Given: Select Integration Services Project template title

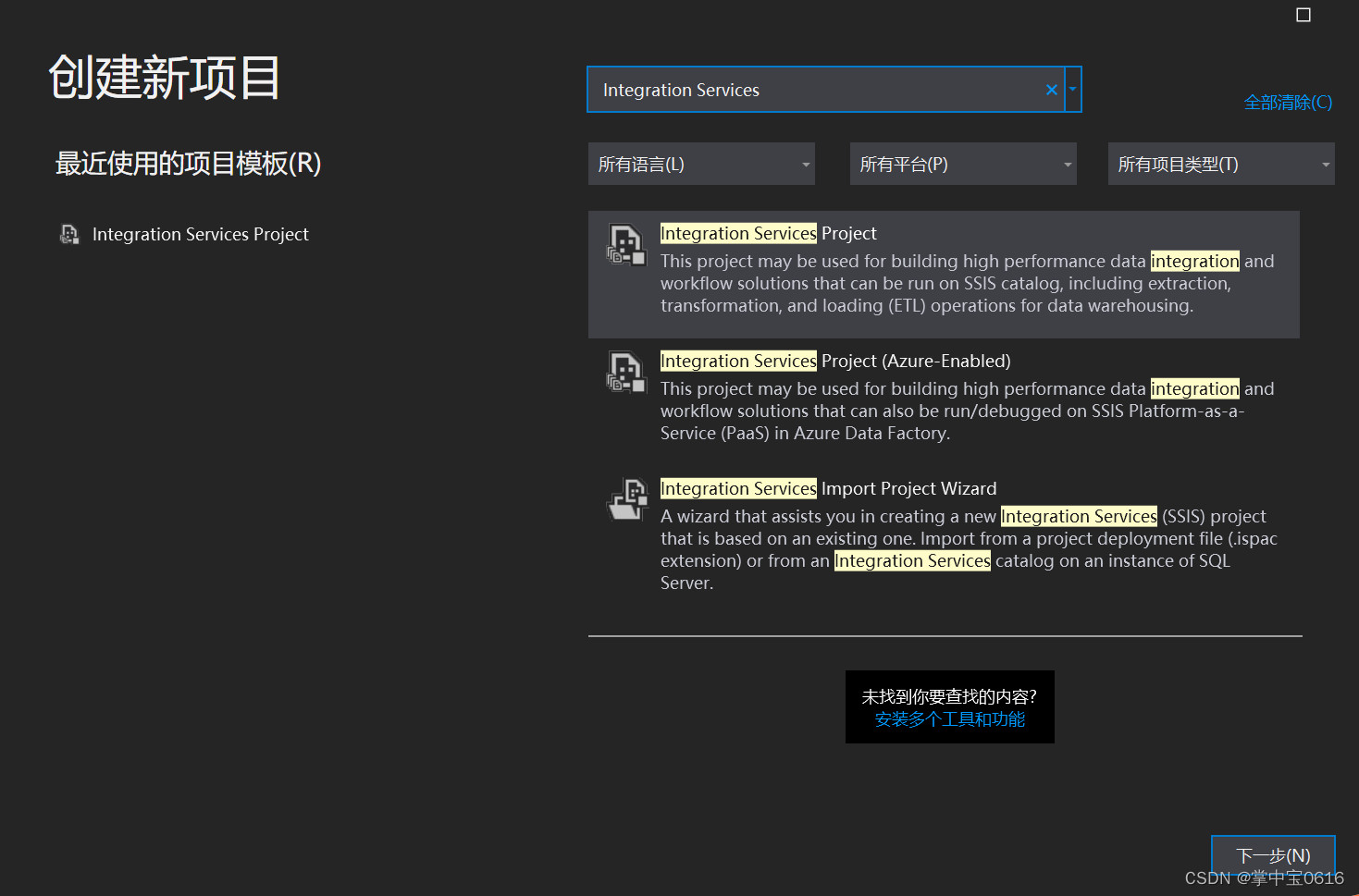Looking at the screenshot, I should click(x=769, y=233).
